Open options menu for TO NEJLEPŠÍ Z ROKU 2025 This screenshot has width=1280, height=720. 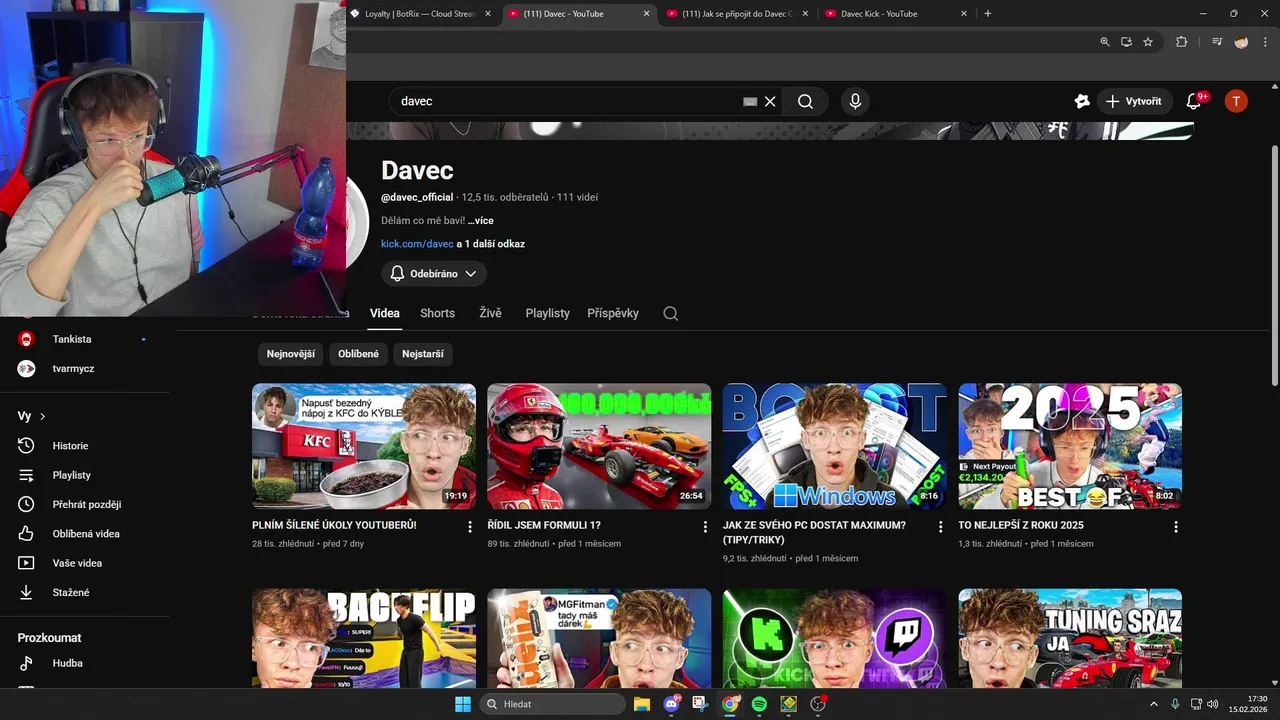1176,526
